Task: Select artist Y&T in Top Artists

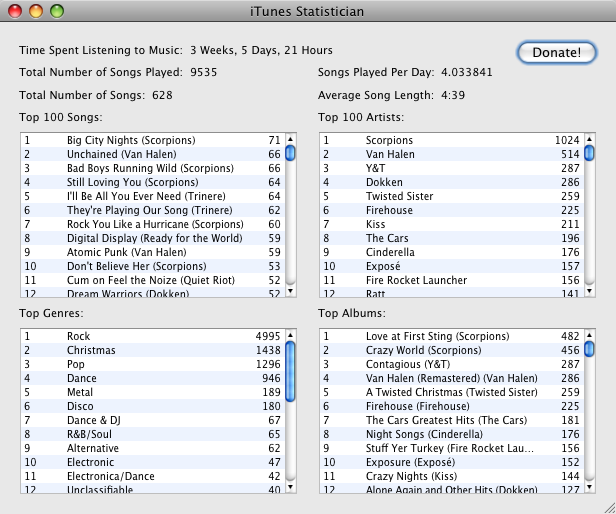Action: pos(452,168)
